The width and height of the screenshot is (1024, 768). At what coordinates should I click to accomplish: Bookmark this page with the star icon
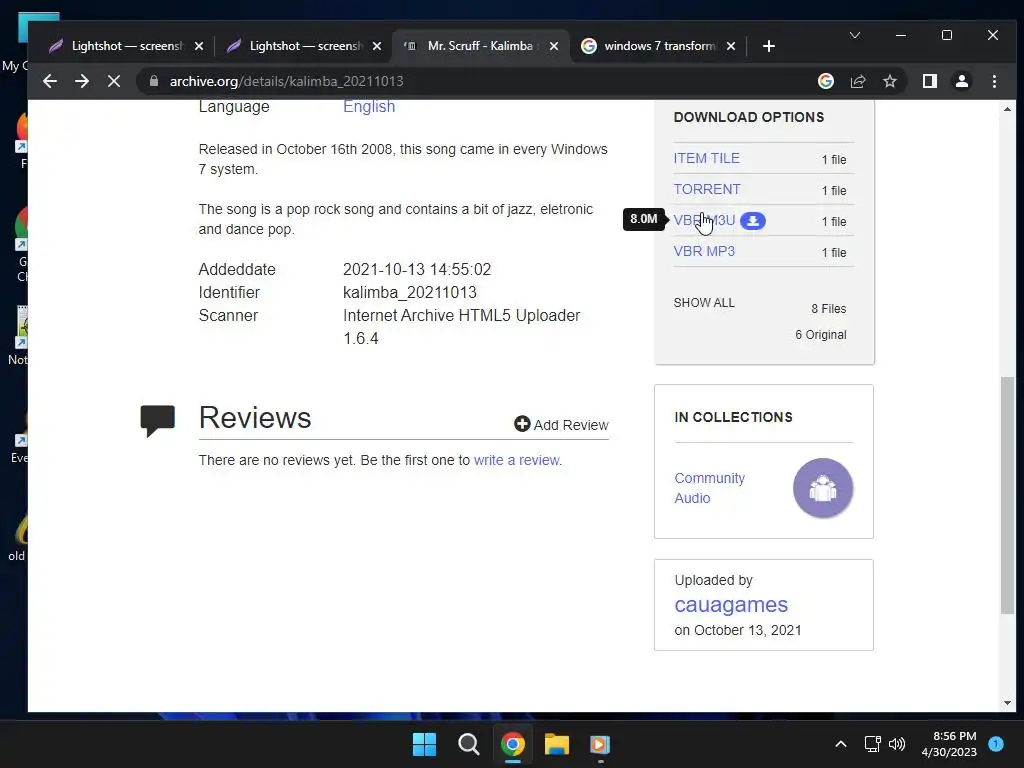(x=889, y=81)
